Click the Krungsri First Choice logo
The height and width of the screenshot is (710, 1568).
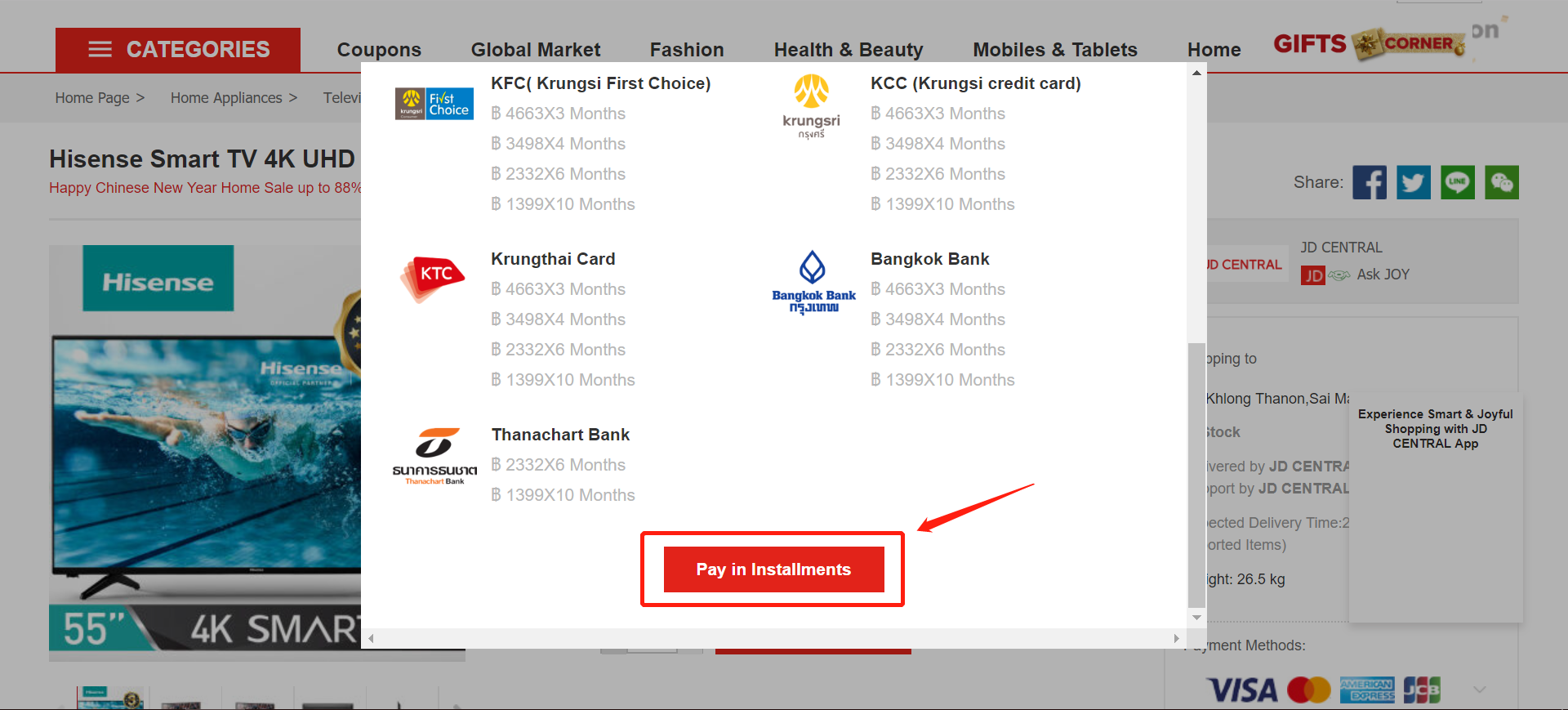(434, 104)
